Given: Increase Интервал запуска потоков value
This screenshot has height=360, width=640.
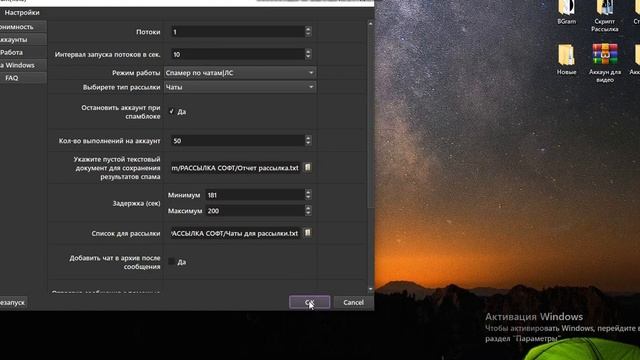Looking at the screenshot, I should [x=308, y=51].
